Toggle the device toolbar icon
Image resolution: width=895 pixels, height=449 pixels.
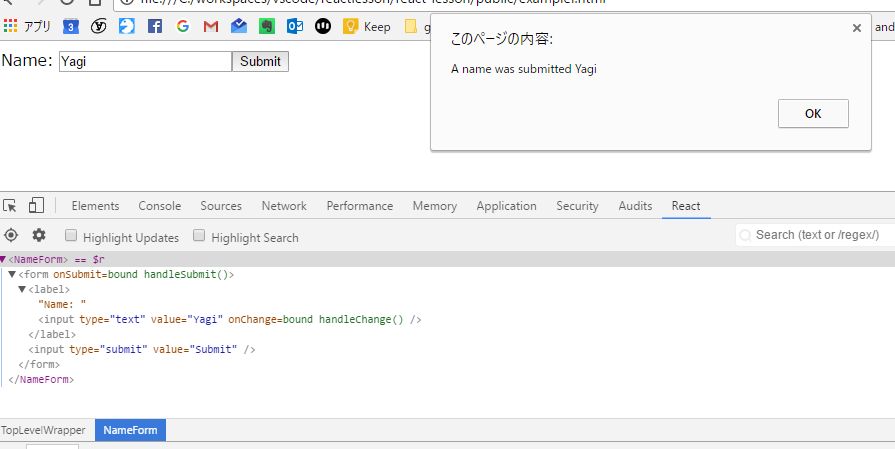click(x=36, y=206)
